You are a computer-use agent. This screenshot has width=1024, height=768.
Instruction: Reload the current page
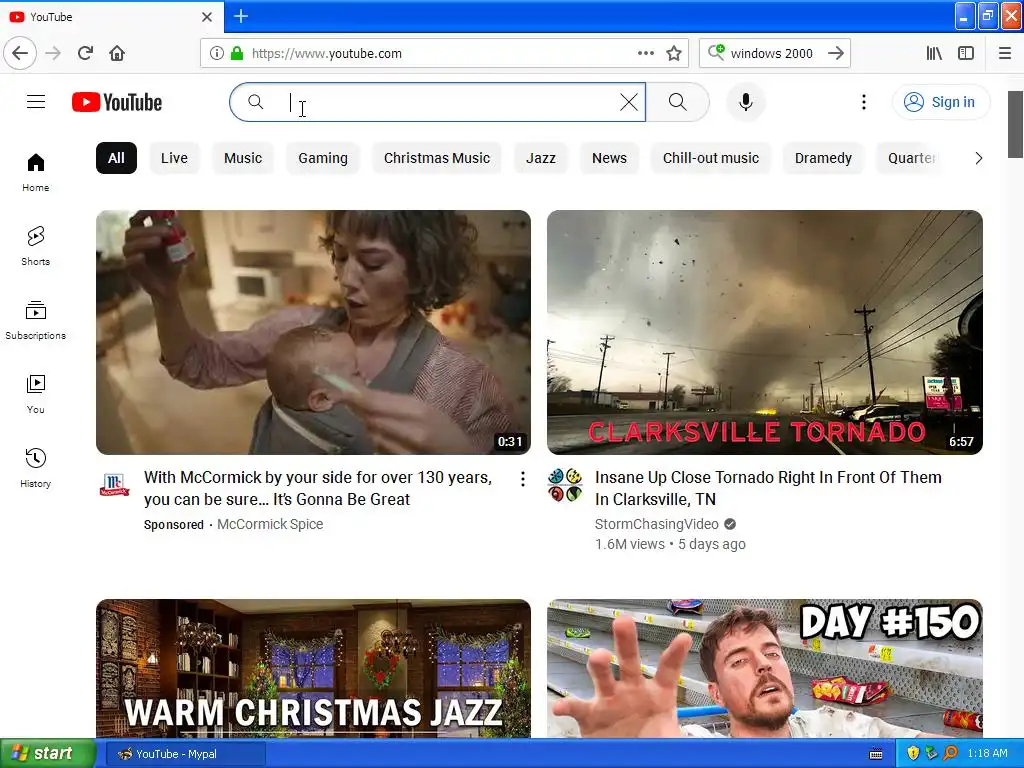pos(86,53)
